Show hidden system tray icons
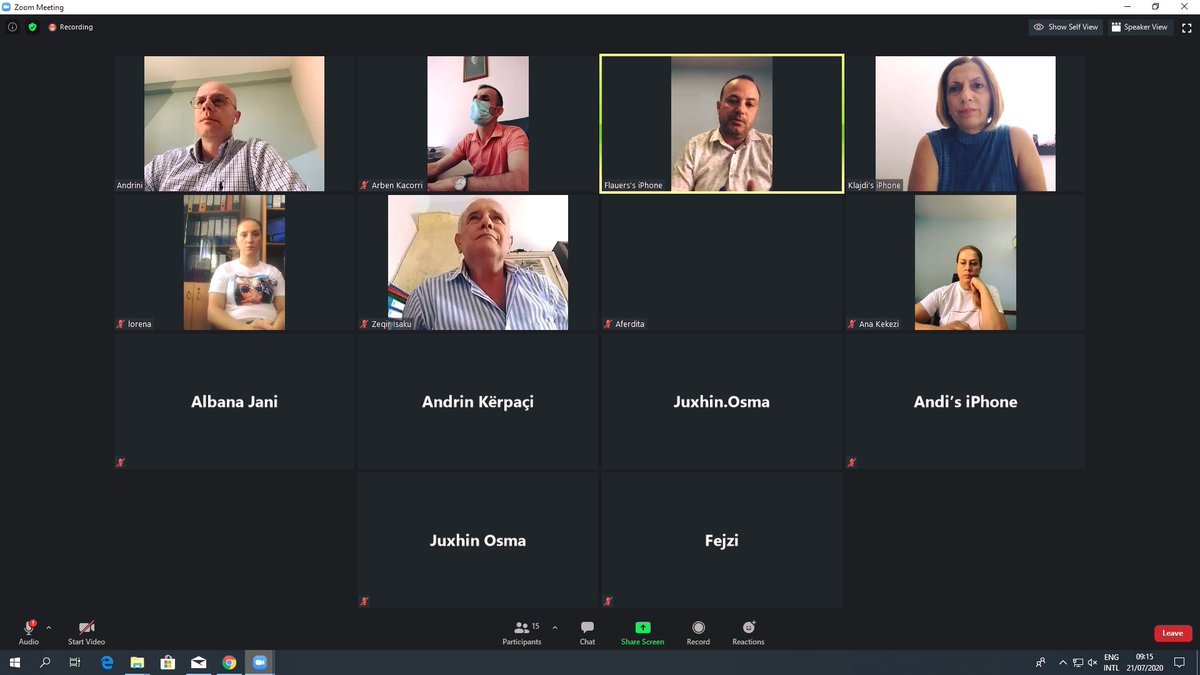Image resolution: width=1200 pixels, height=675 pixels. [1062, 662]
